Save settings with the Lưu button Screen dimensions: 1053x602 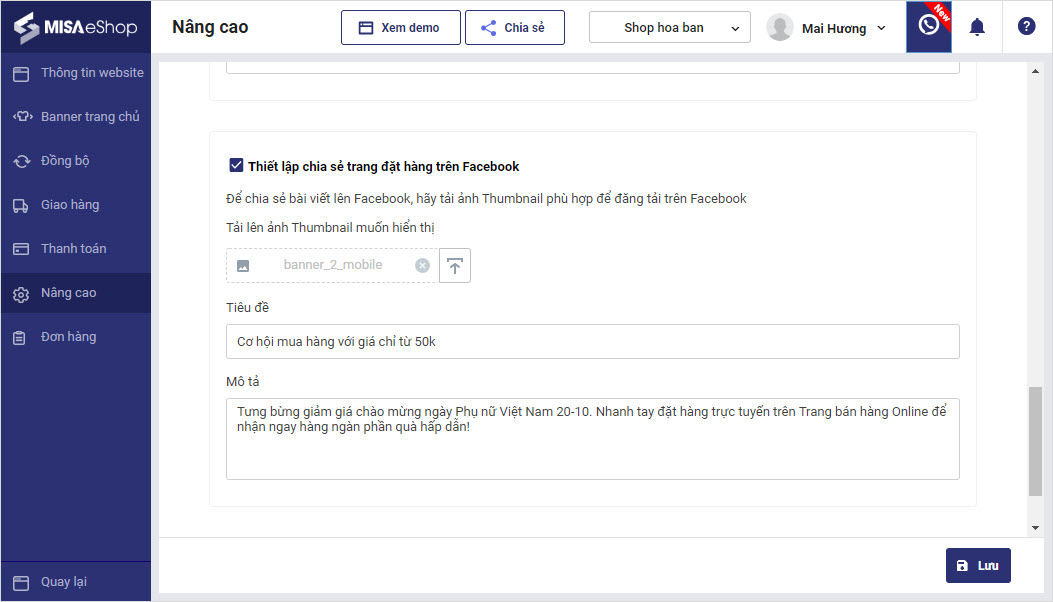click(x=978, y=566)
